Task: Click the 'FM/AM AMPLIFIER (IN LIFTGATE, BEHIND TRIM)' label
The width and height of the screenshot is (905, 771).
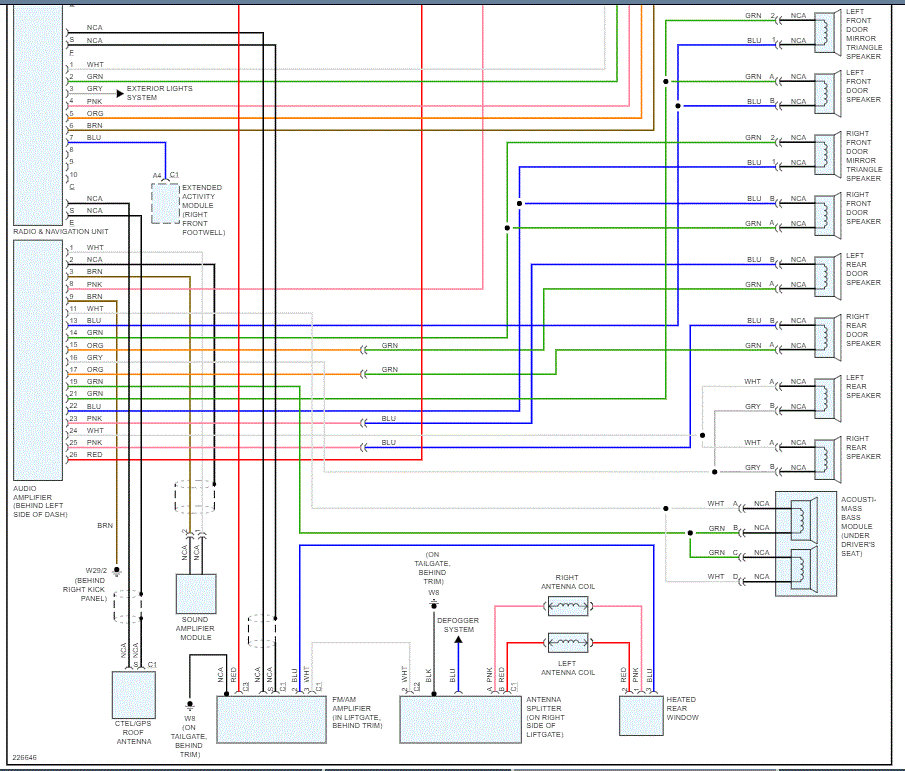Action: coord(357,712)
